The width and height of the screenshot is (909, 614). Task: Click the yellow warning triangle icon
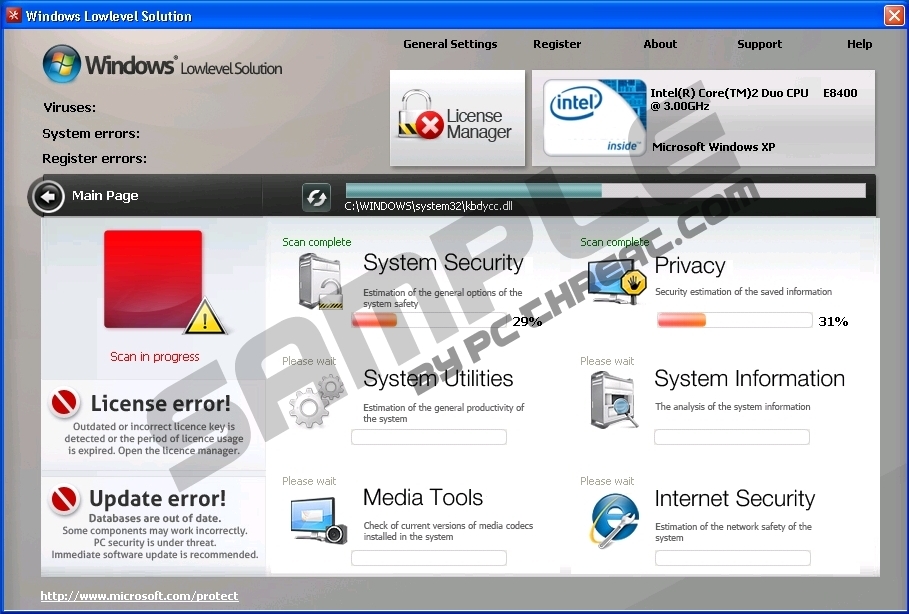coord(205,317)
